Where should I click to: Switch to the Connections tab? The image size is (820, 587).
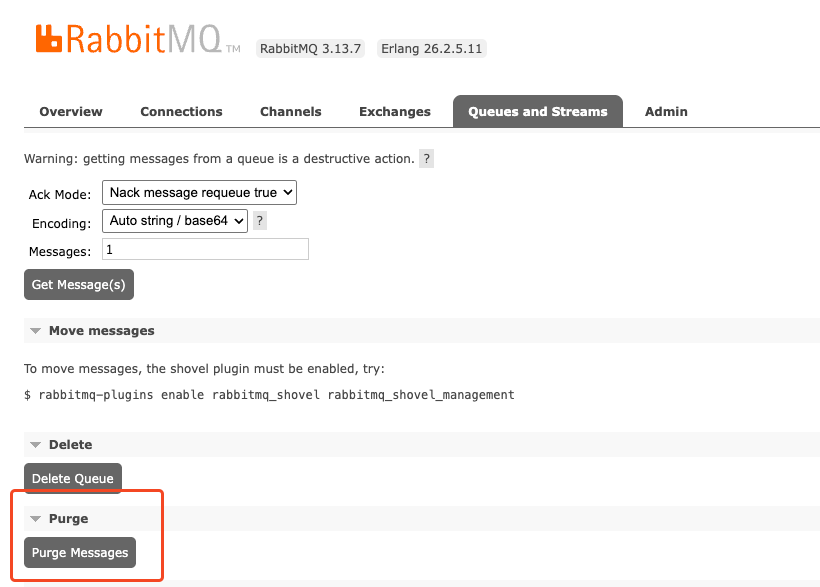[181, 111]
